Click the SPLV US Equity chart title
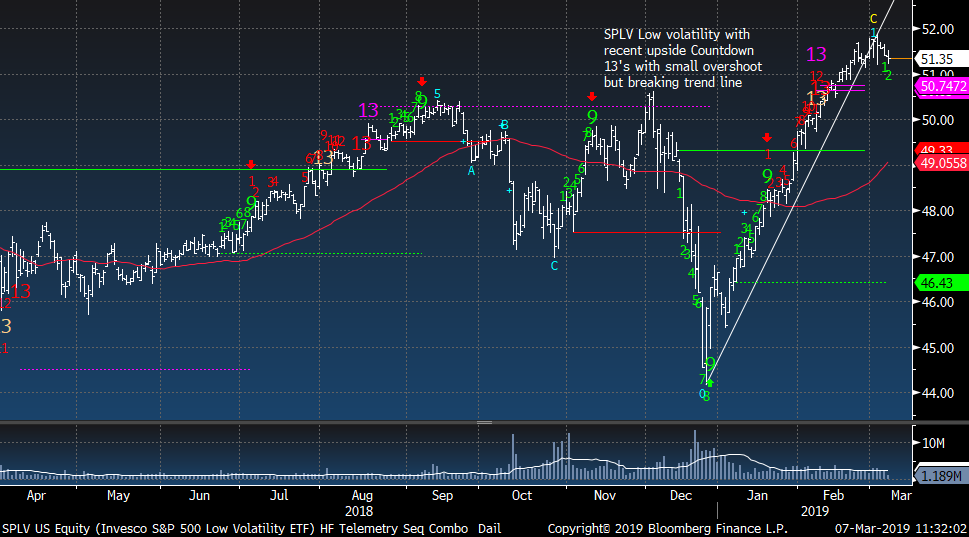Image resolution: width=969 pixels, height=537 pixels. point(252,529)
